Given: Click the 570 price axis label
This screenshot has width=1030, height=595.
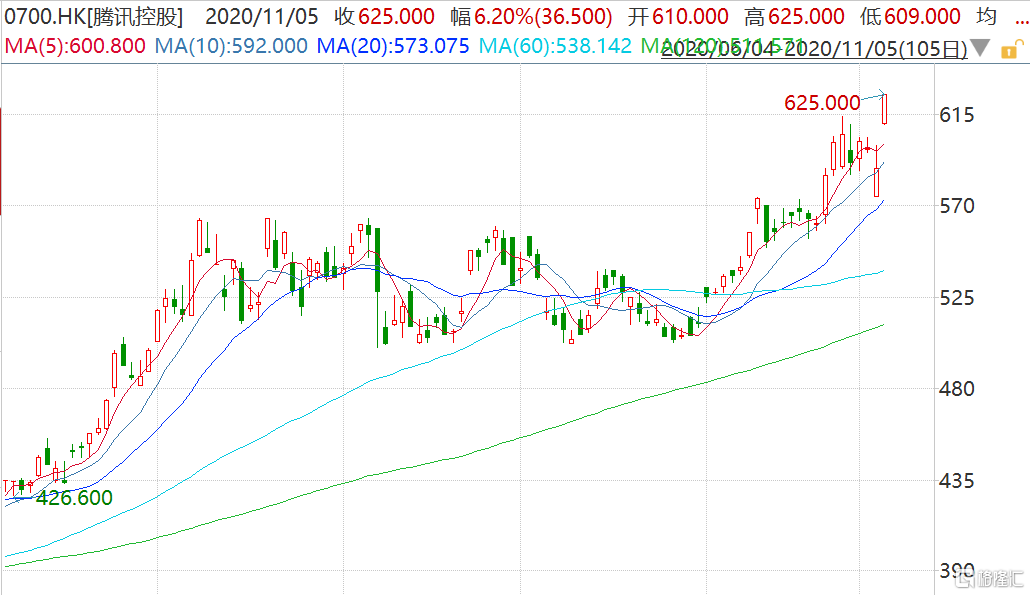Looking at the screenshot, I should 957,206.
